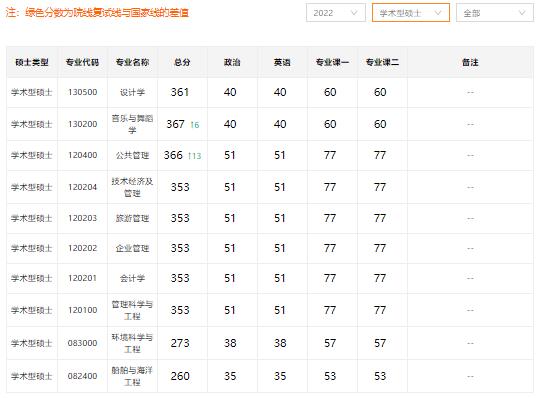
Task: Select major code 130200
Action: point(82,124)
